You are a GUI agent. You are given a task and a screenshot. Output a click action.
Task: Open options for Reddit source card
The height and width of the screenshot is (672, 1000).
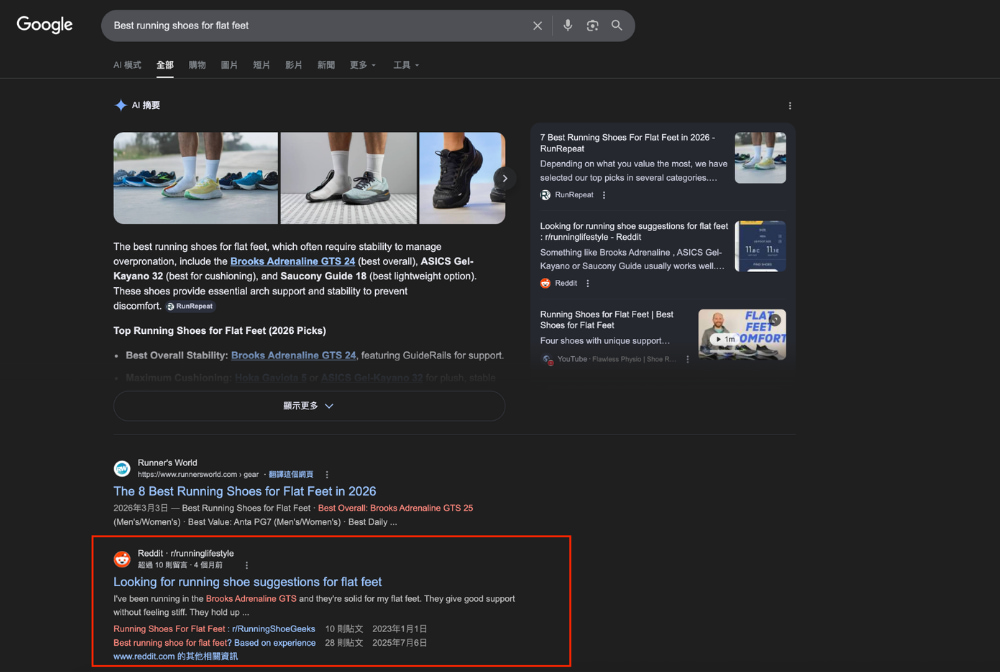tap(587, 283)
